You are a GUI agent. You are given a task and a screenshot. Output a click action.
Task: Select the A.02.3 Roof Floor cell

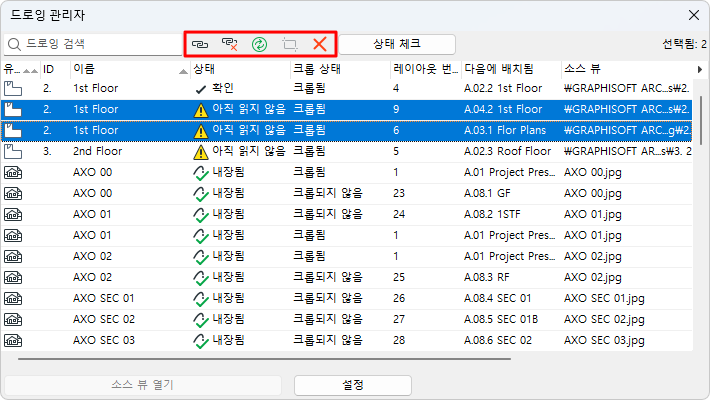(x=507, y=151)
